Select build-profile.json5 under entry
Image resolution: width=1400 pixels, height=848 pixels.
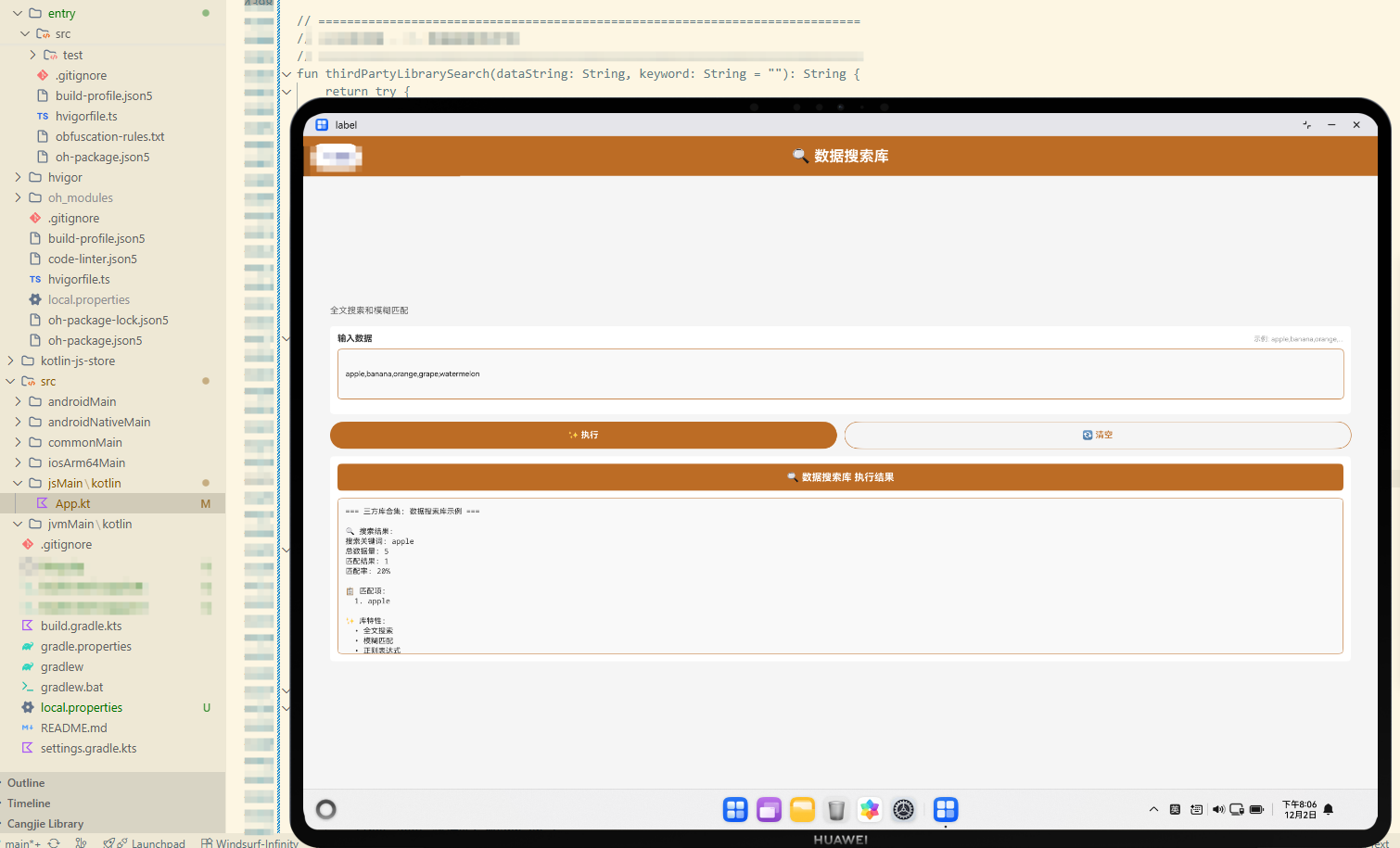(x=104, y=95)
